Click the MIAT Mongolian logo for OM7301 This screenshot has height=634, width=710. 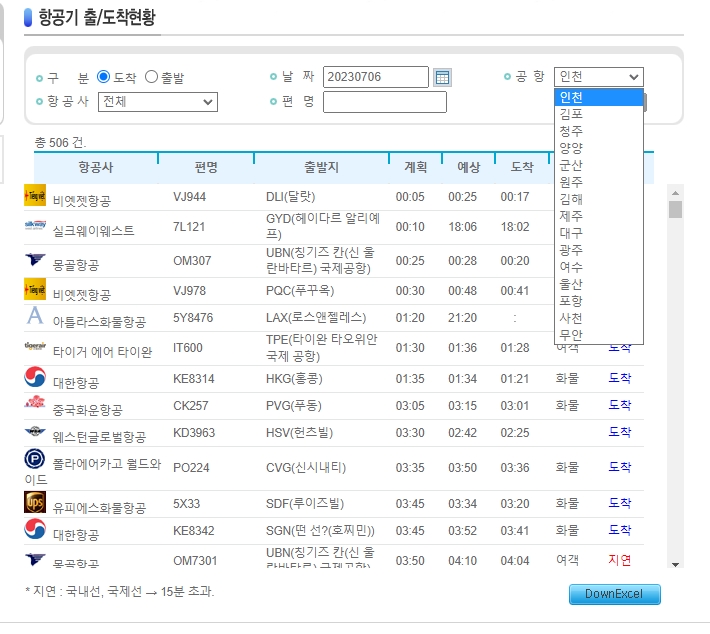35,559
